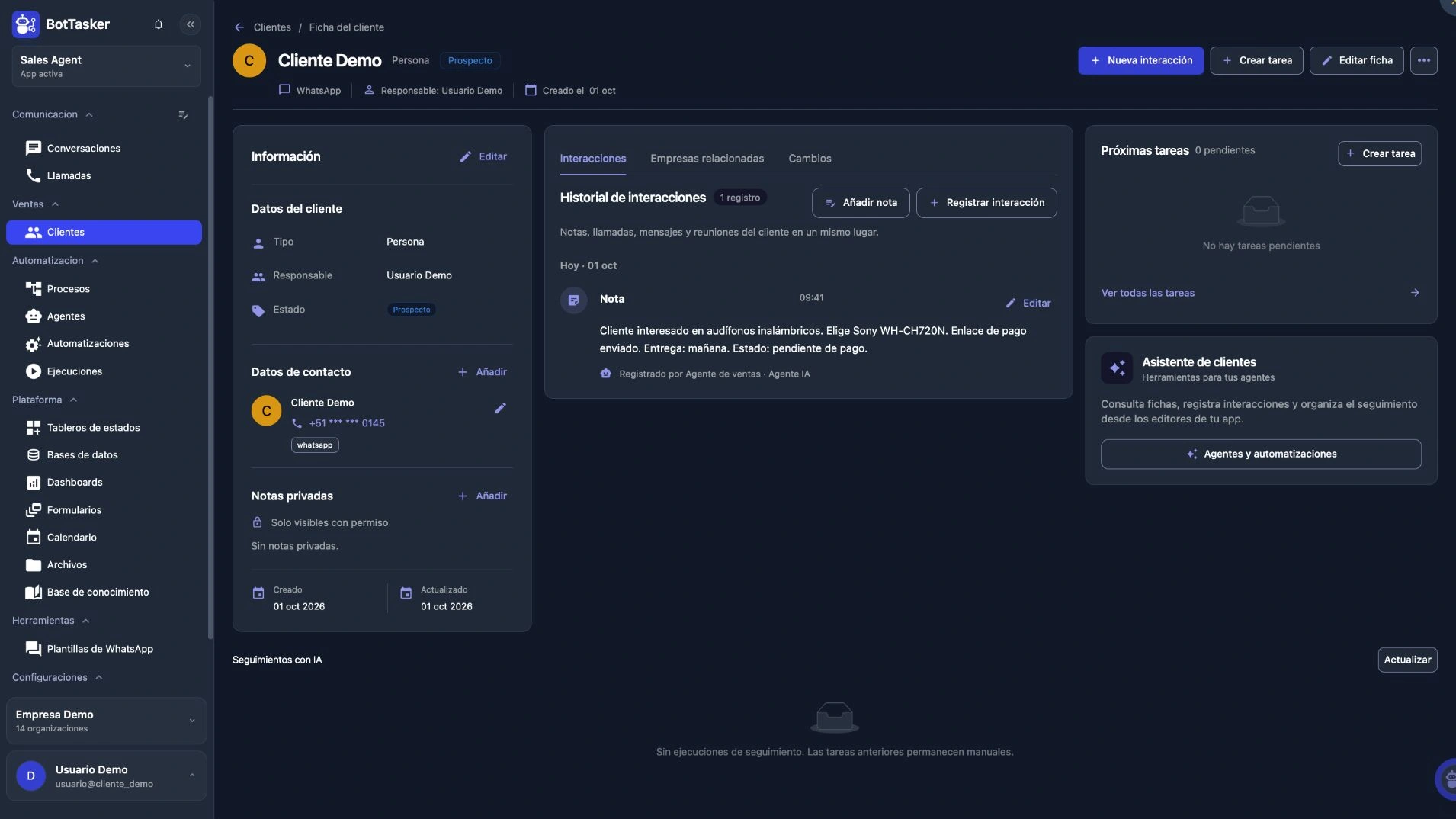Open the Empresa Demo organization dropdown
The height and width of the screenshot is (819, 1456).
[x=106, y=721]
